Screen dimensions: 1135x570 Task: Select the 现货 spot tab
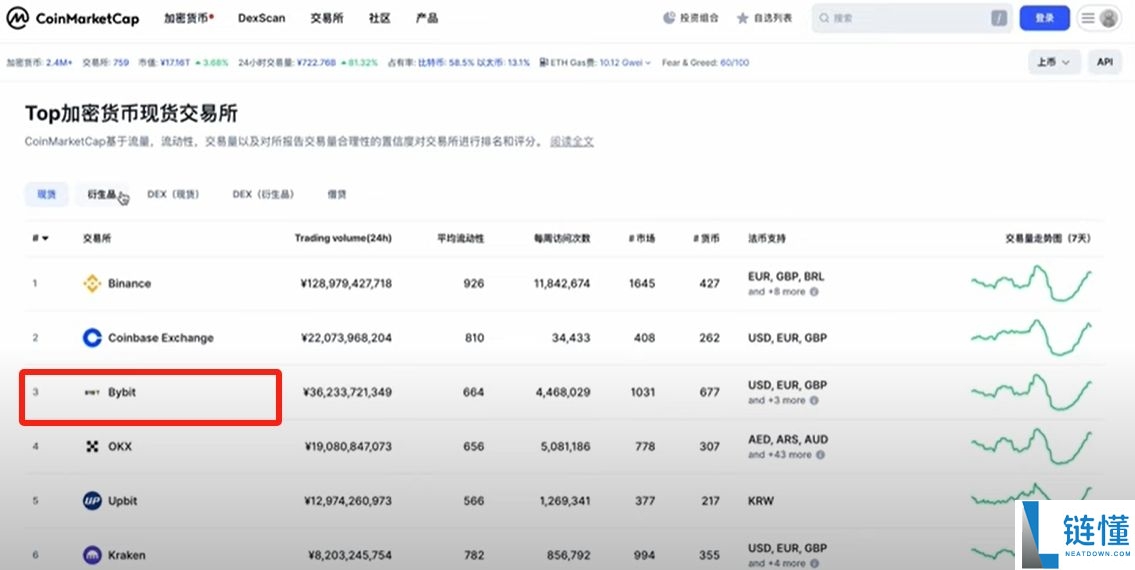46,194
